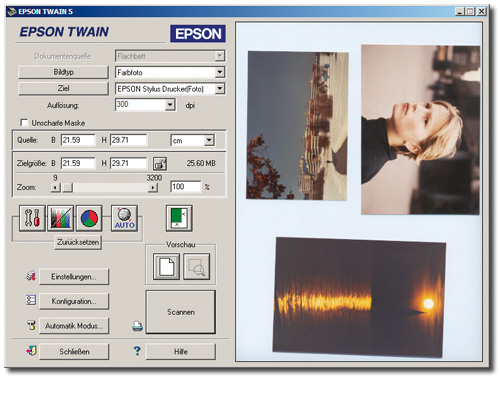The width and height of the screenshot is (500, 402).
Task: Select the harbor photo in preview
Action: coord(297,126)
